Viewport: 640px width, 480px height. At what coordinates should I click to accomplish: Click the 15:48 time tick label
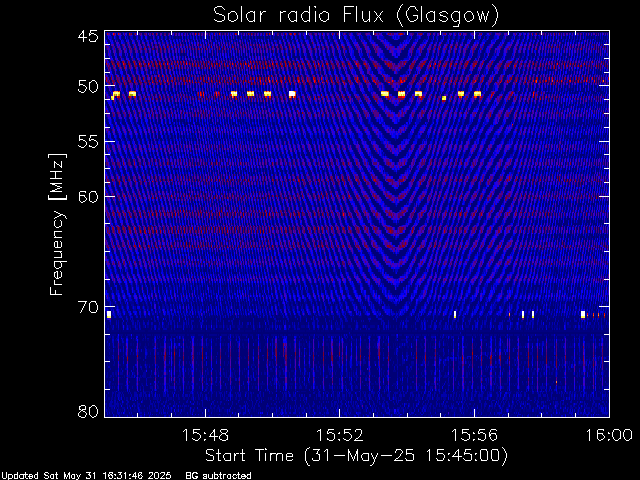tap(205, 435)
